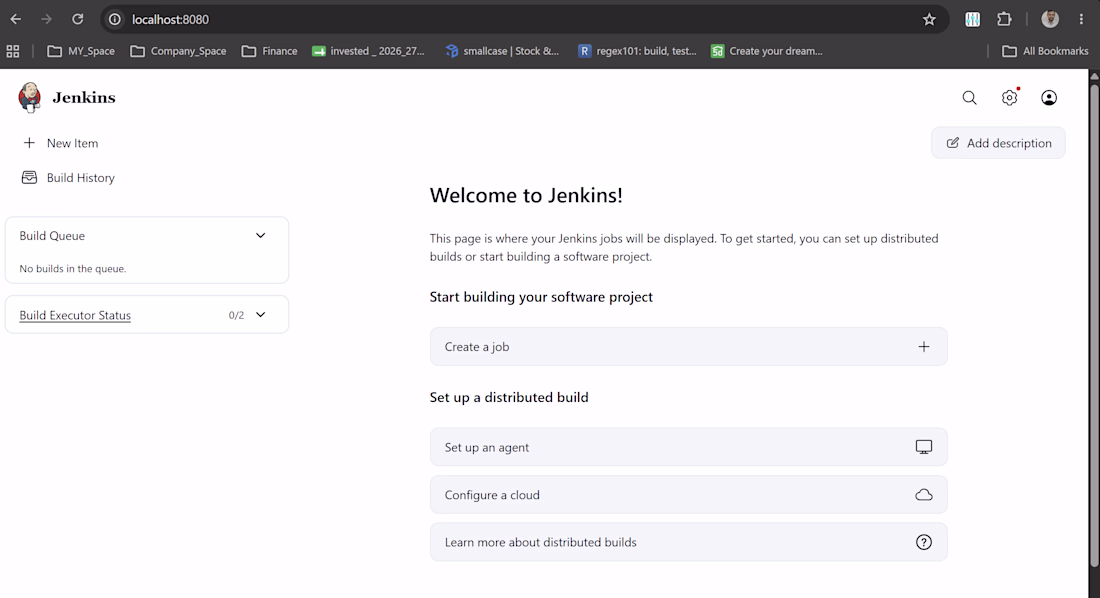Image resolution: width=1100 pixels, height=598 pixels.
Task: Click the plus icon on Create a job
Action: pos(924,347)
